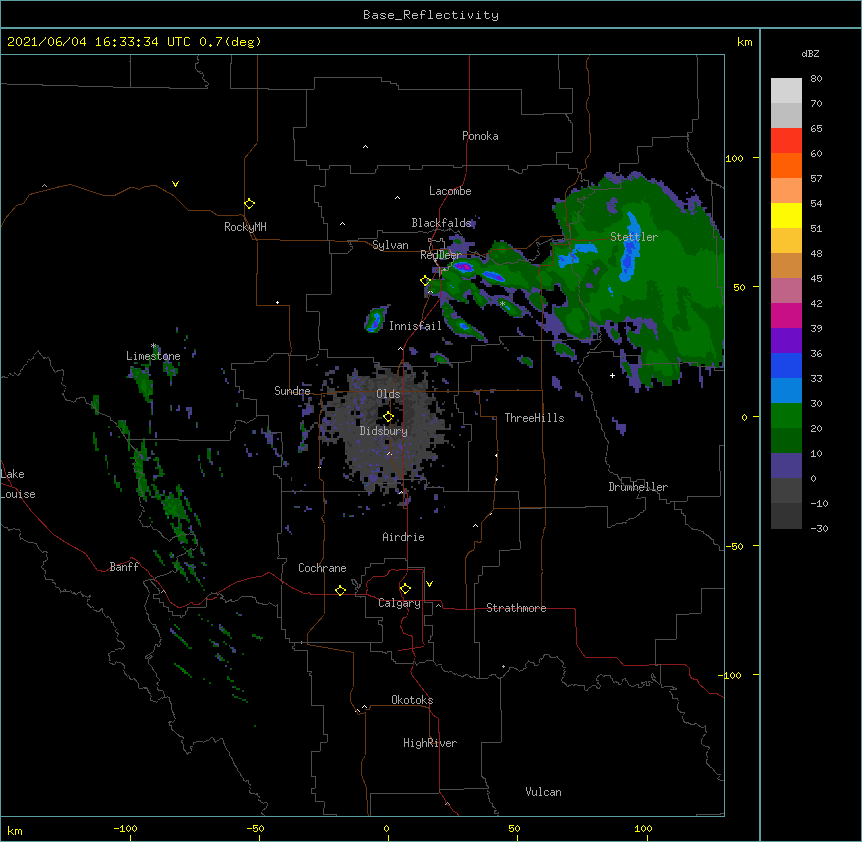Click the Vulcan city label

click(x=543, y=792)
